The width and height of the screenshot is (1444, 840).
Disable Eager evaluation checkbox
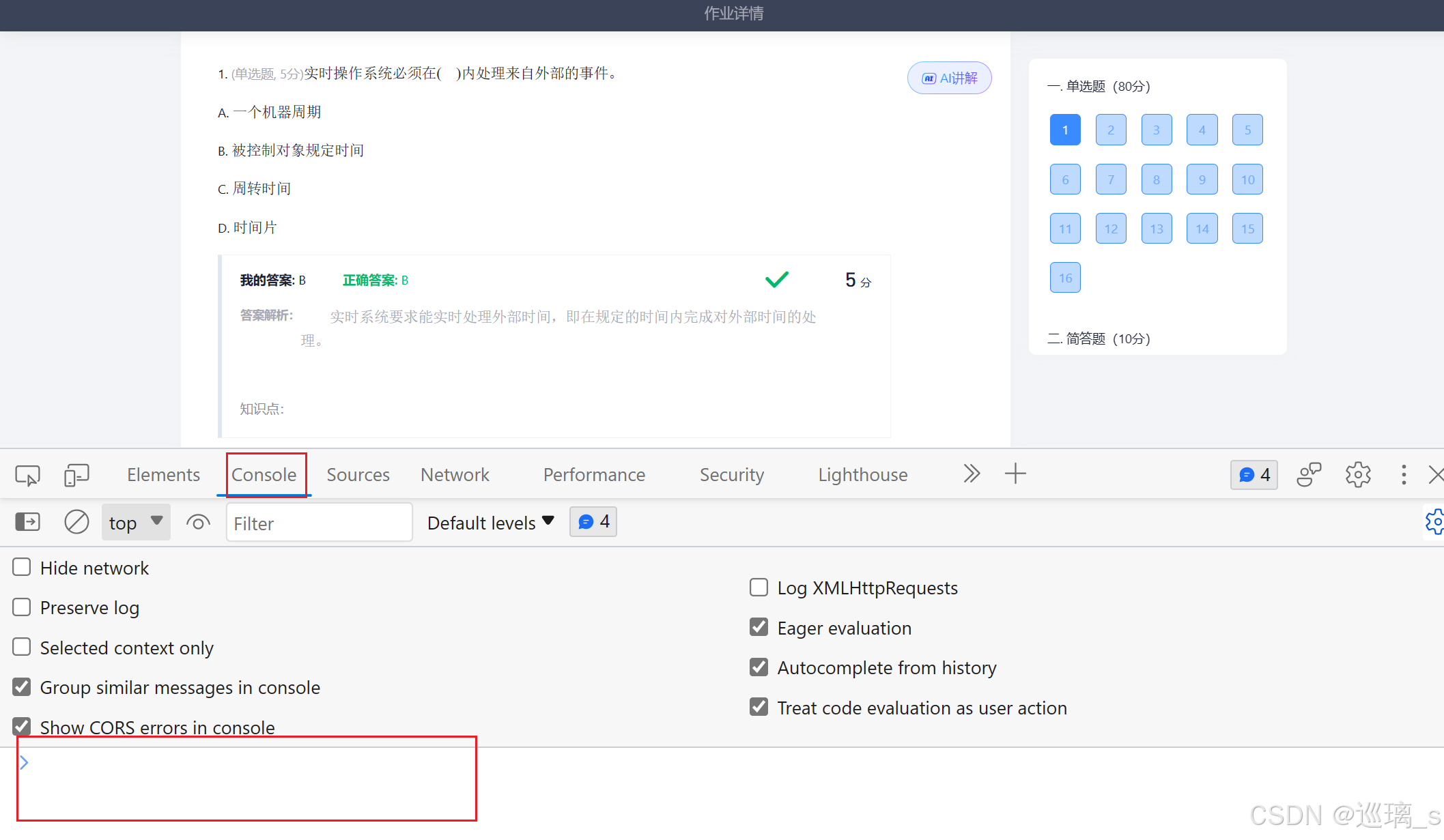759,627
